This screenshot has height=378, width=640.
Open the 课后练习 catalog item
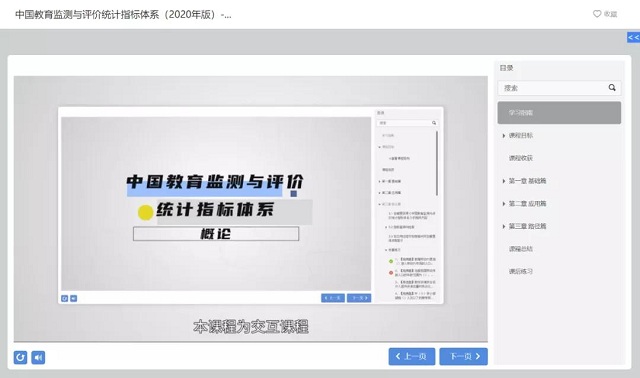520,271
